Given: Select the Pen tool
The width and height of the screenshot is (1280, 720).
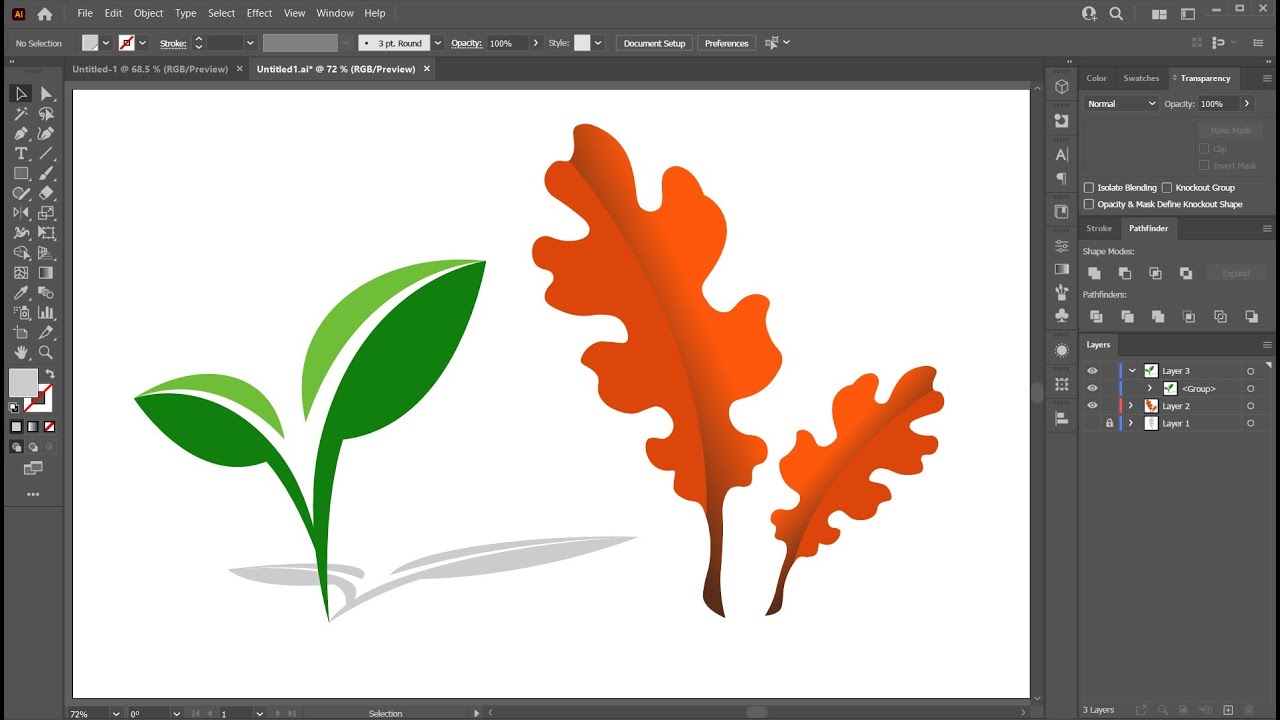Looking at the screenshot, I should [20, 133].
